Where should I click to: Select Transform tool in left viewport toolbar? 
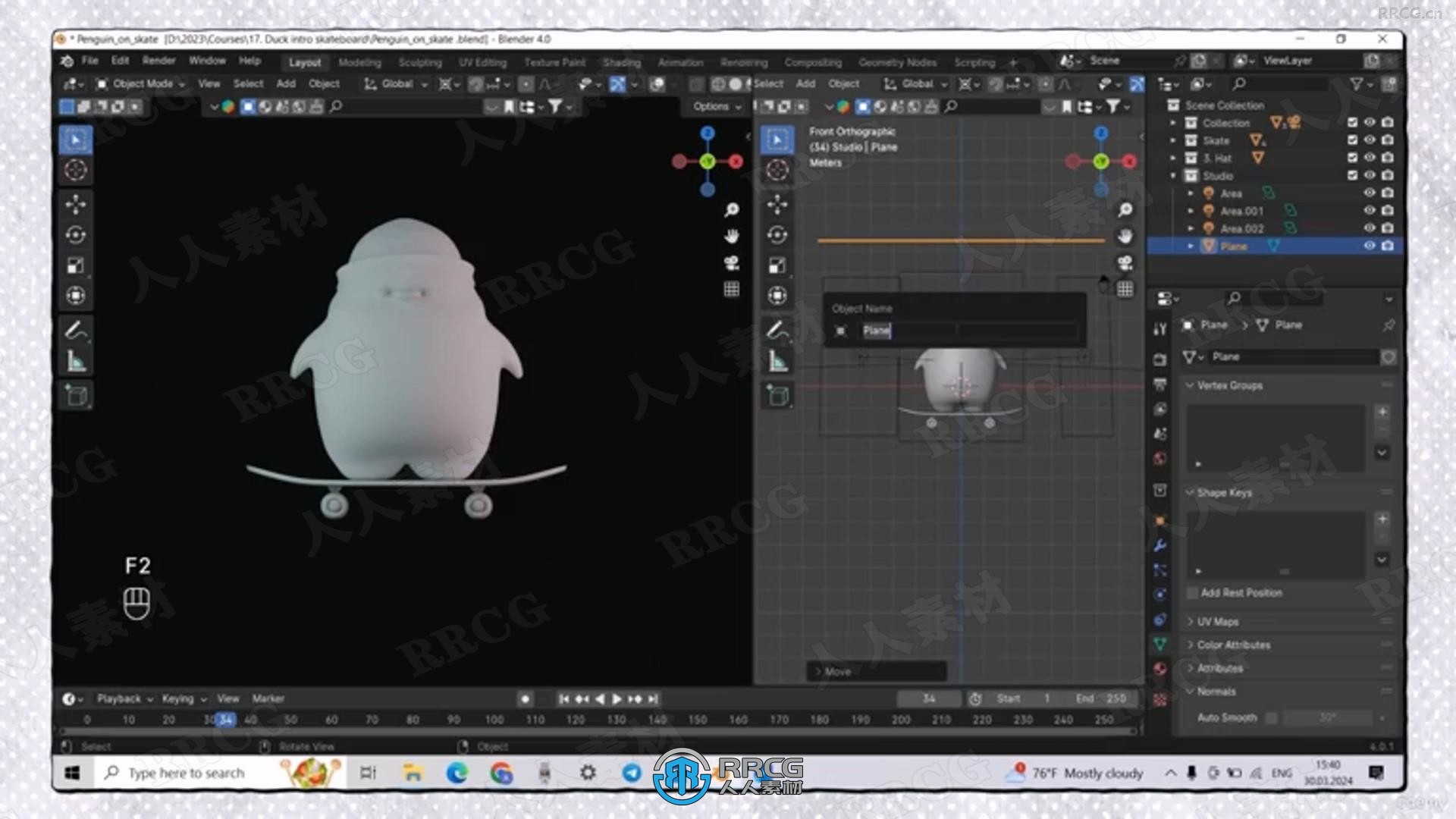(x=75, y=296)
